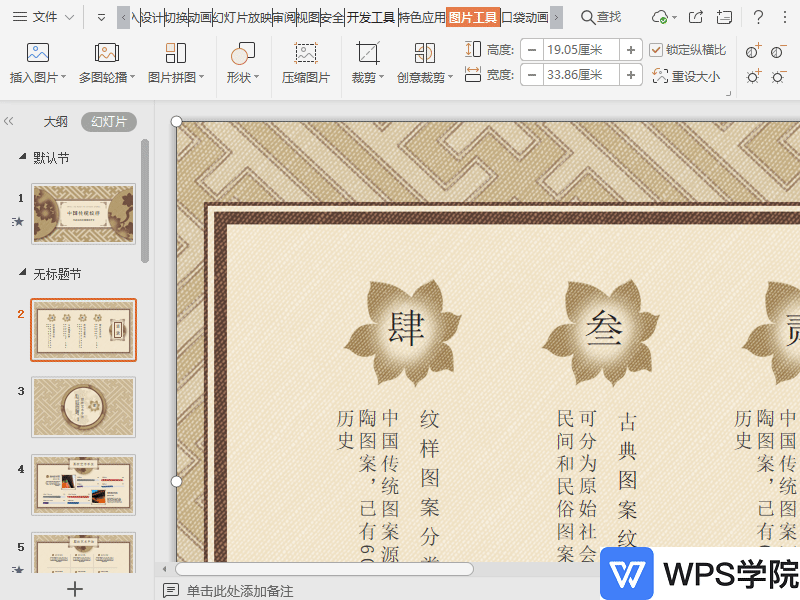The image size is (800, 600).
Task: Click the help question mark icon
Action: point(758,18)
